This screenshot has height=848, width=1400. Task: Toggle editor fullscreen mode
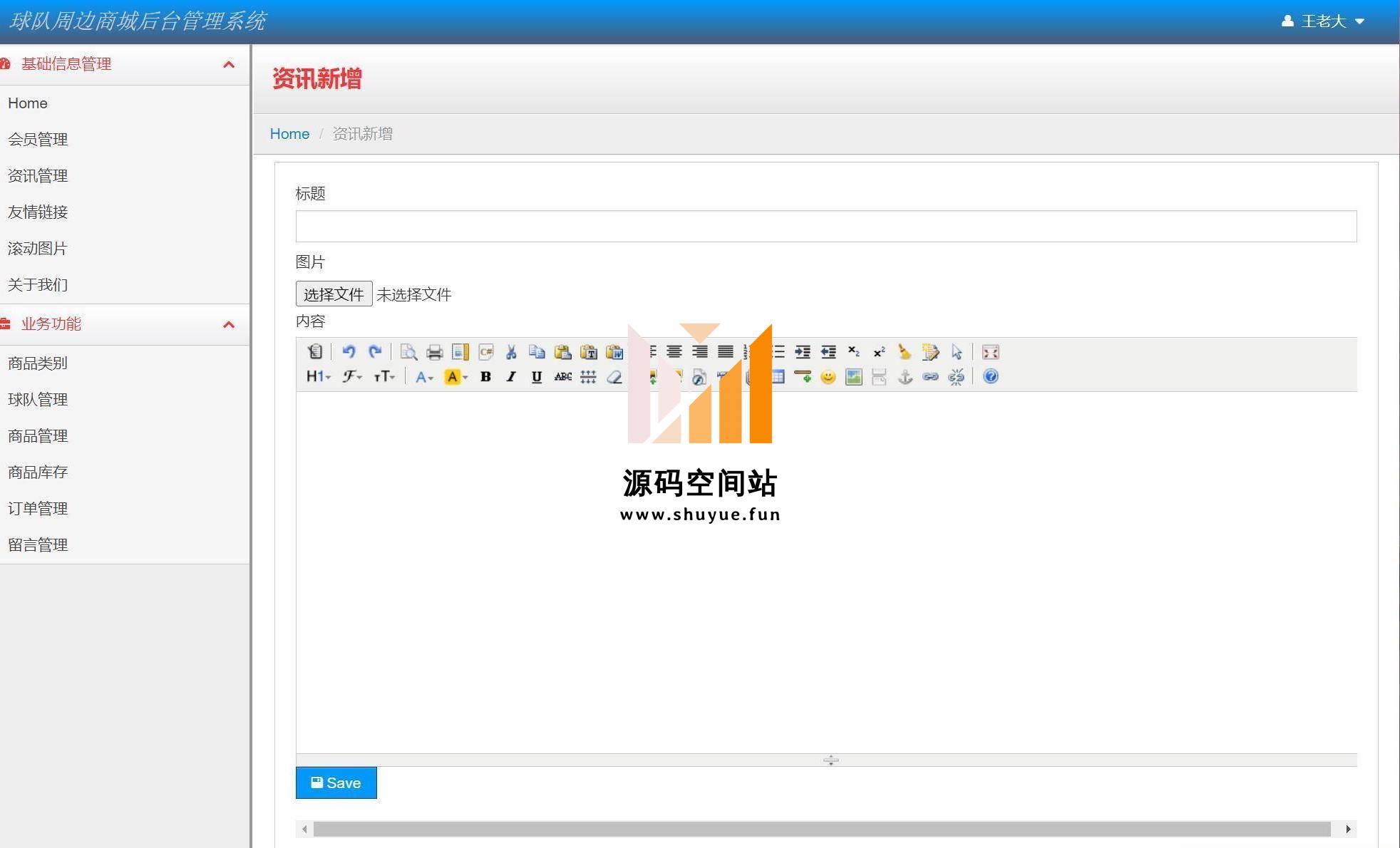(991, 351)
